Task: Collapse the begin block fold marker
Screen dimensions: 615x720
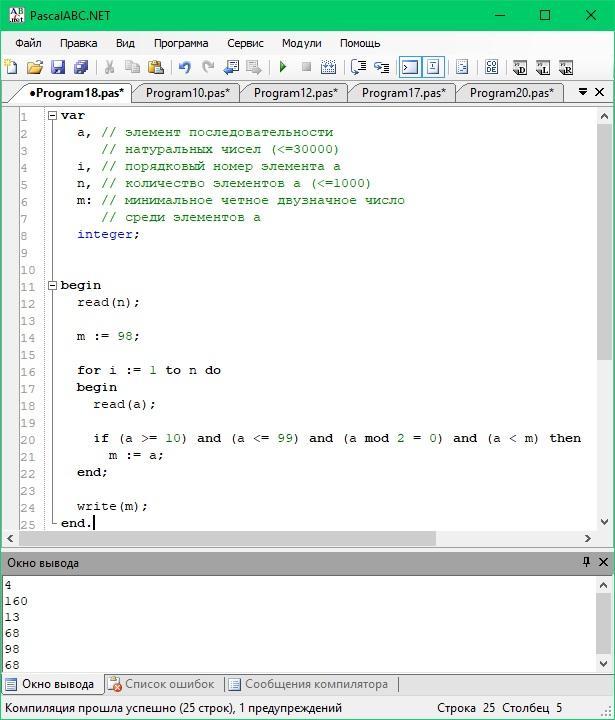Action: click(x=53, y=285)
